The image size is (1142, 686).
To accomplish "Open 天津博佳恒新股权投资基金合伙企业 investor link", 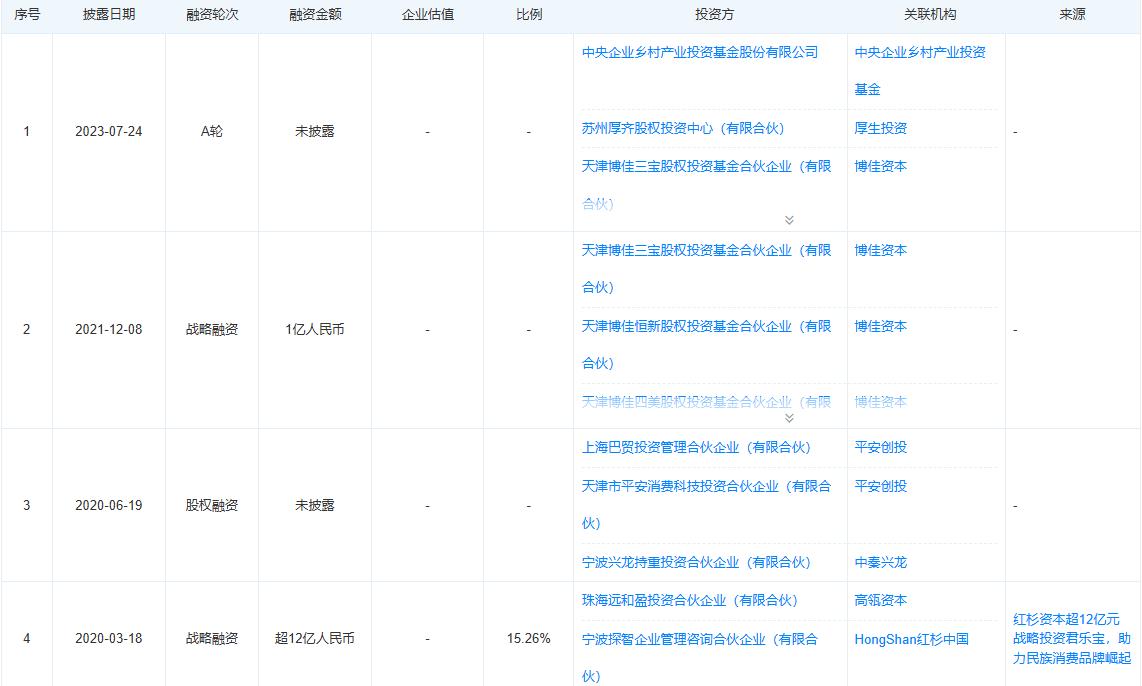I will [x=706, y=344].
